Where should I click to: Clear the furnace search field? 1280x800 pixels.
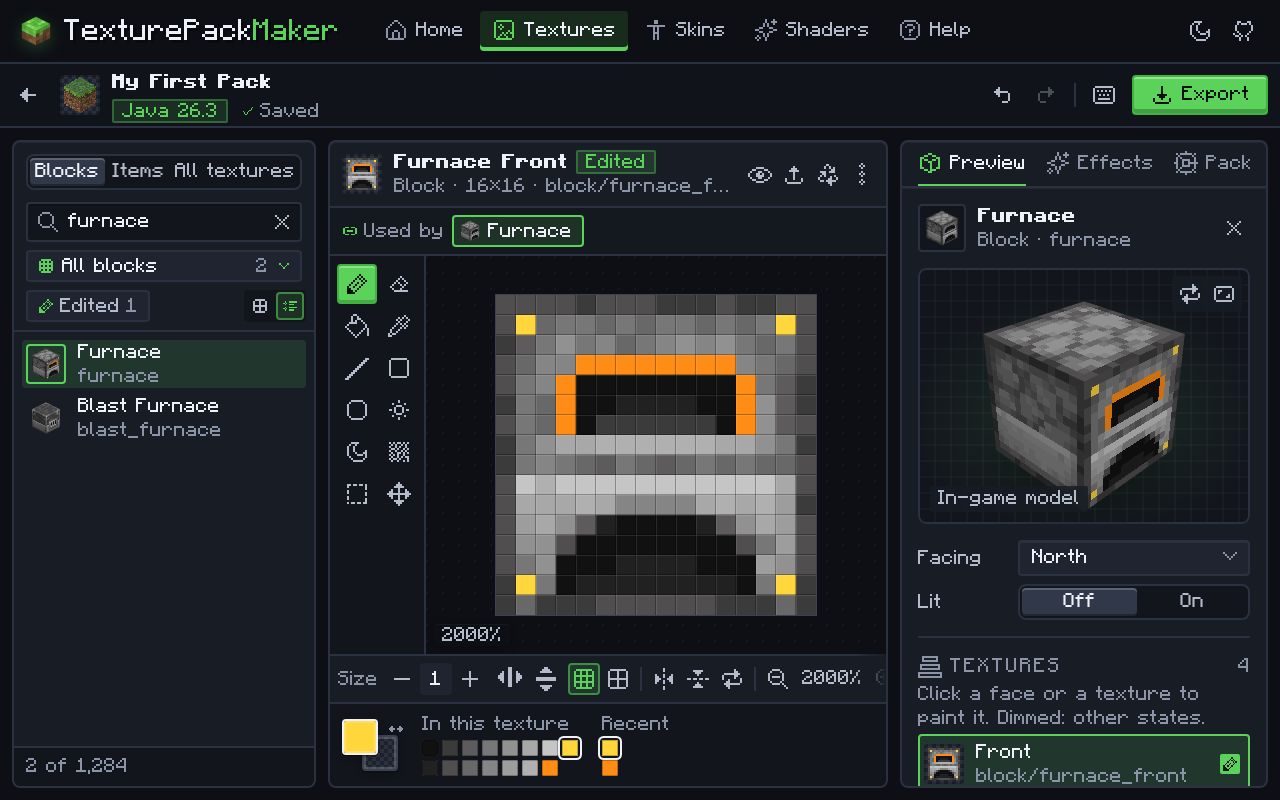click(282, 222)
